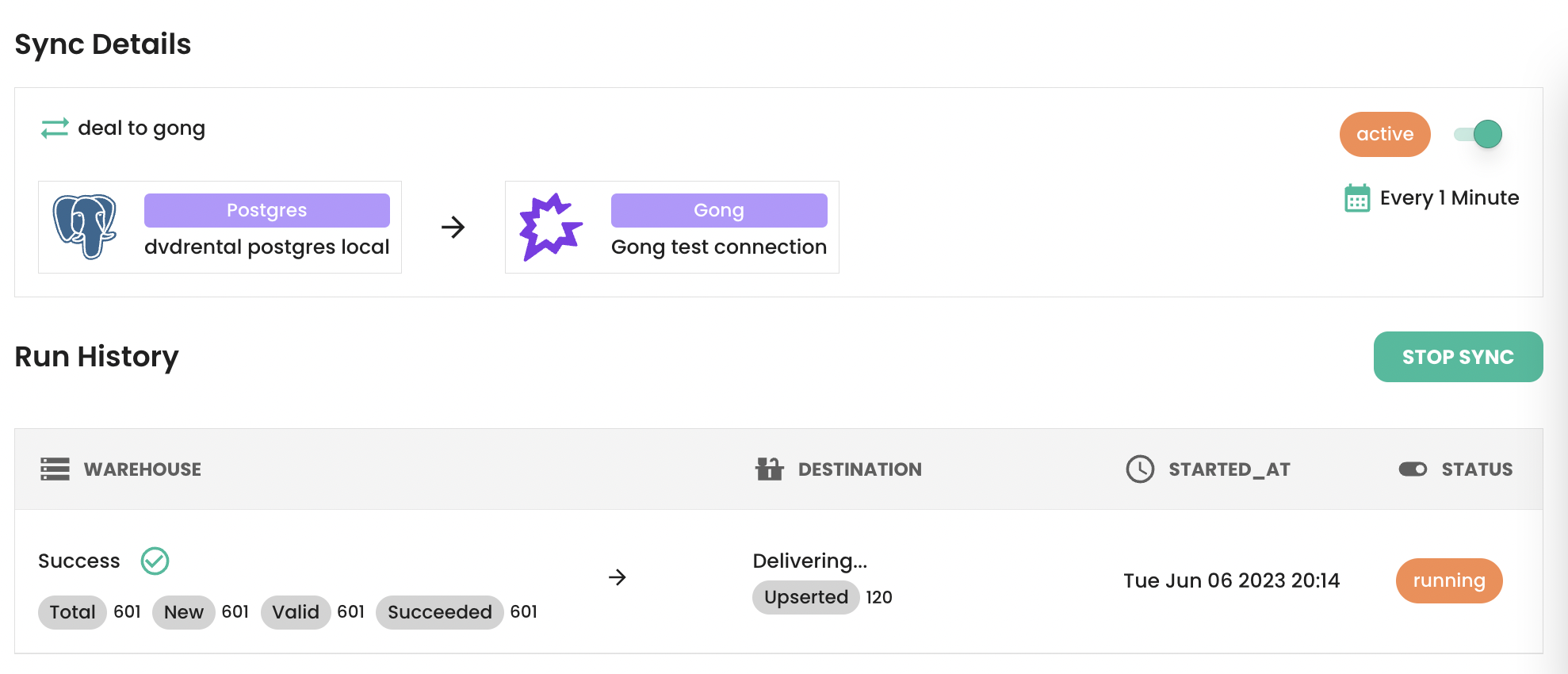The image size is (1568, 674).
Task: Click the calendar schedule icon
Action: [1356, 198]
